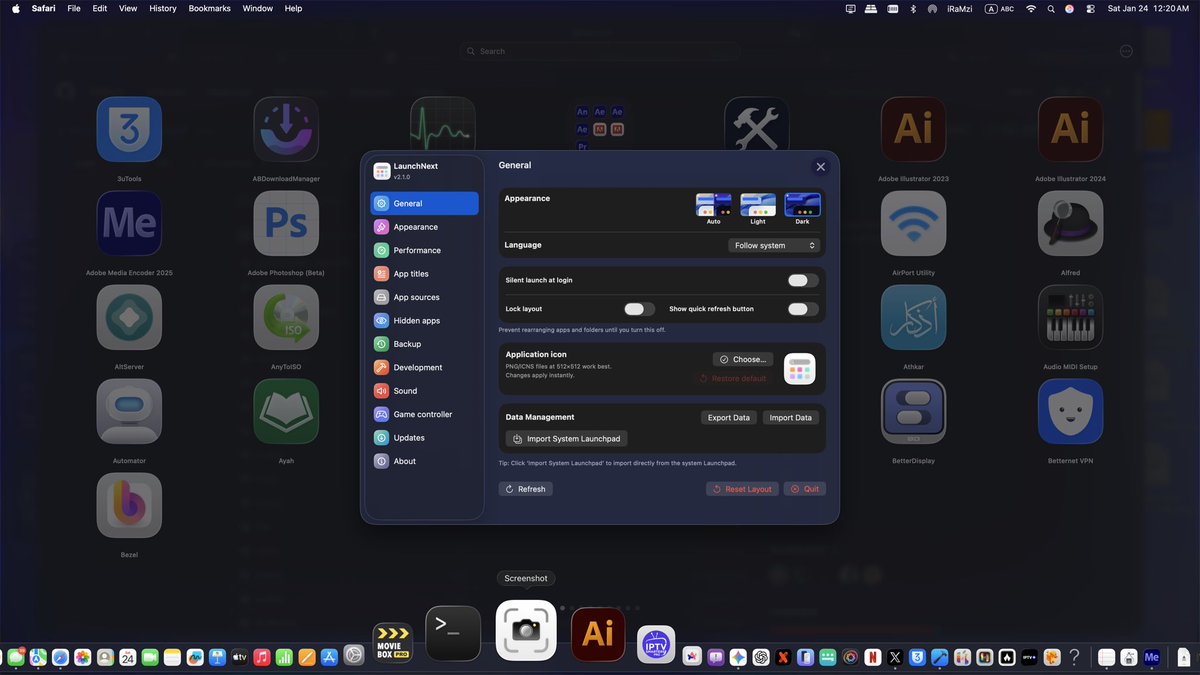
Task: Open Adobe Illustrator 2023 grid icon
Action: click(913, 129)
